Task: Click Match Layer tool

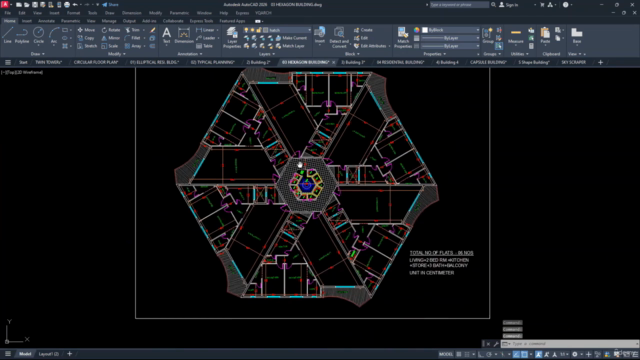Action: [289, 46]
